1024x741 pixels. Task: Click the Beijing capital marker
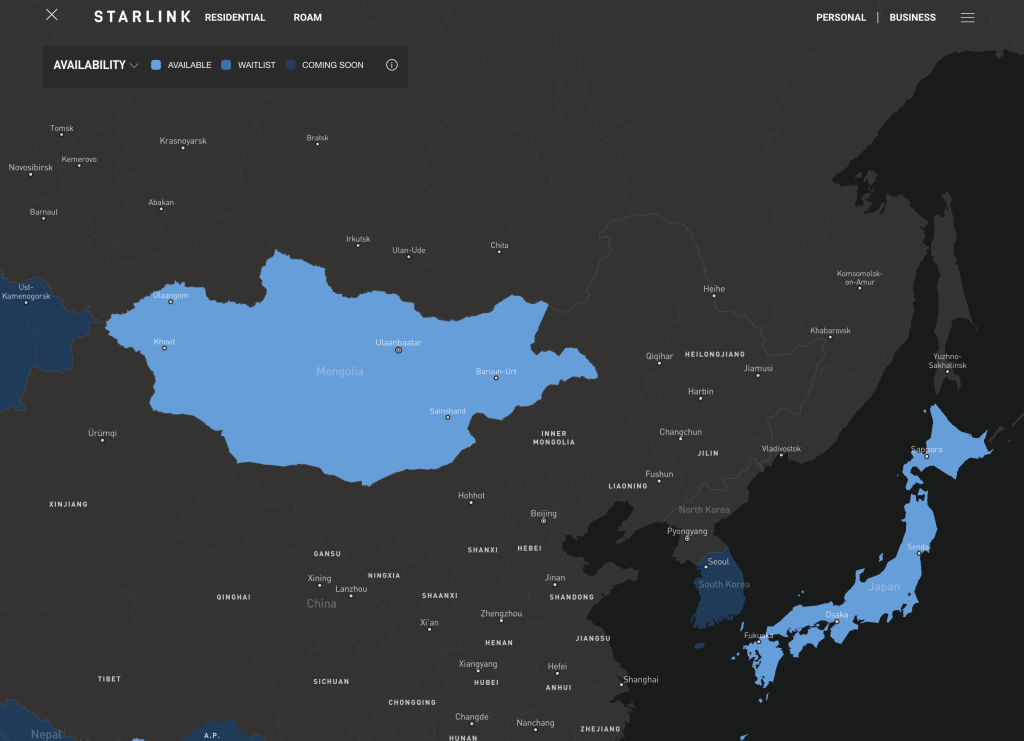tap(543, 521)
